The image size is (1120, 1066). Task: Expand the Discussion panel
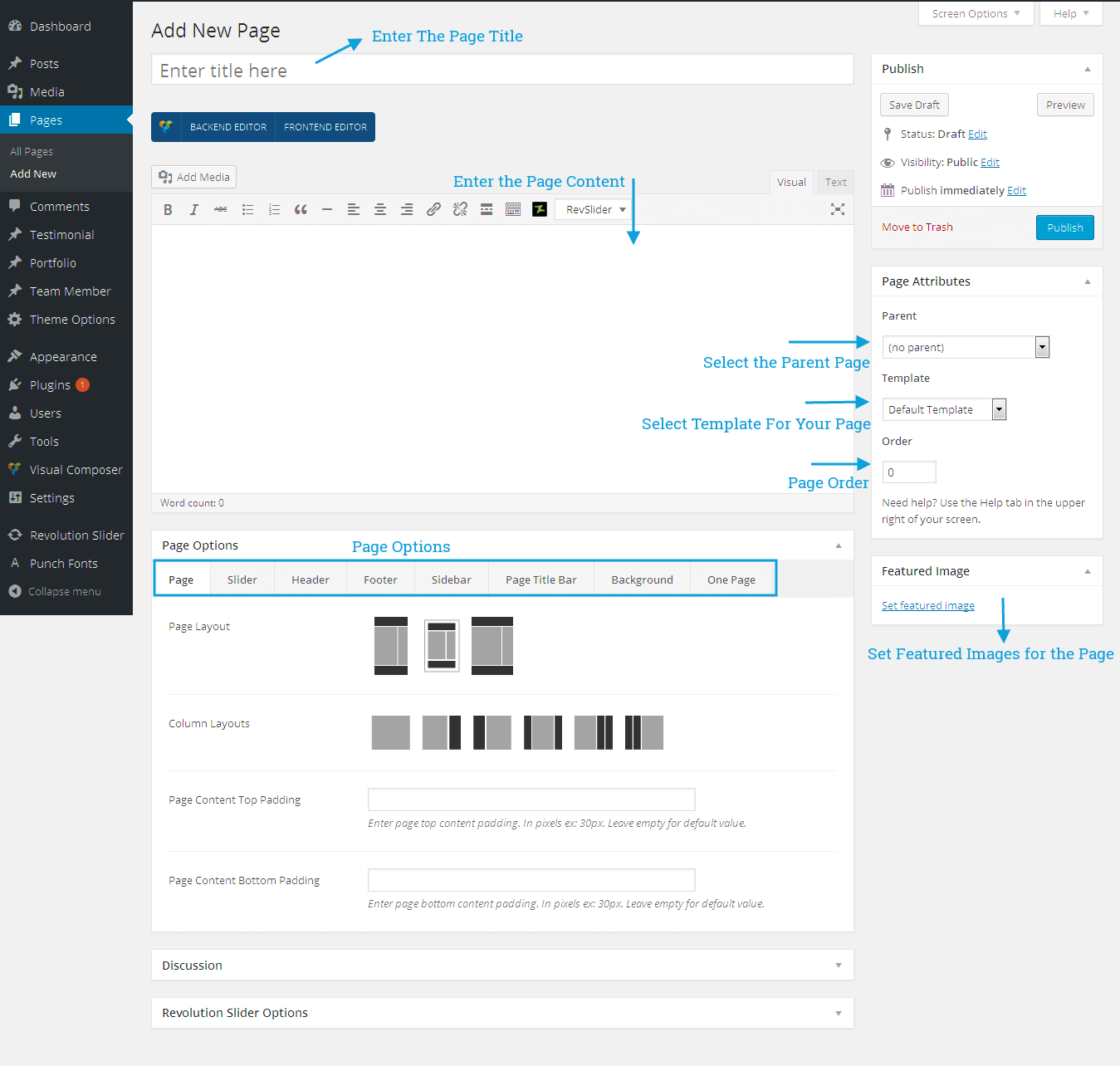point(502,965)
